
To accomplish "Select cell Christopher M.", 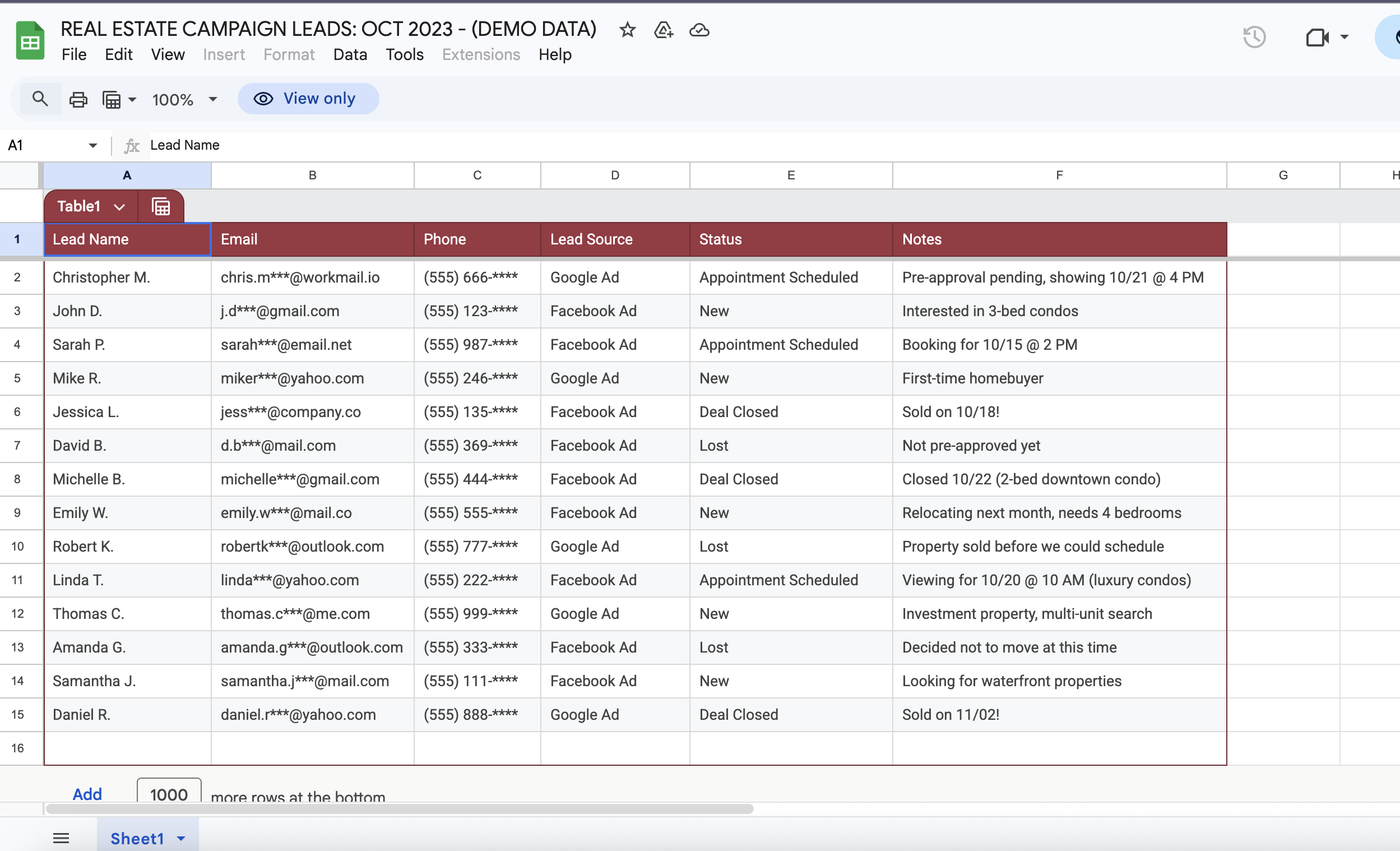I will (x=127, y=277).
